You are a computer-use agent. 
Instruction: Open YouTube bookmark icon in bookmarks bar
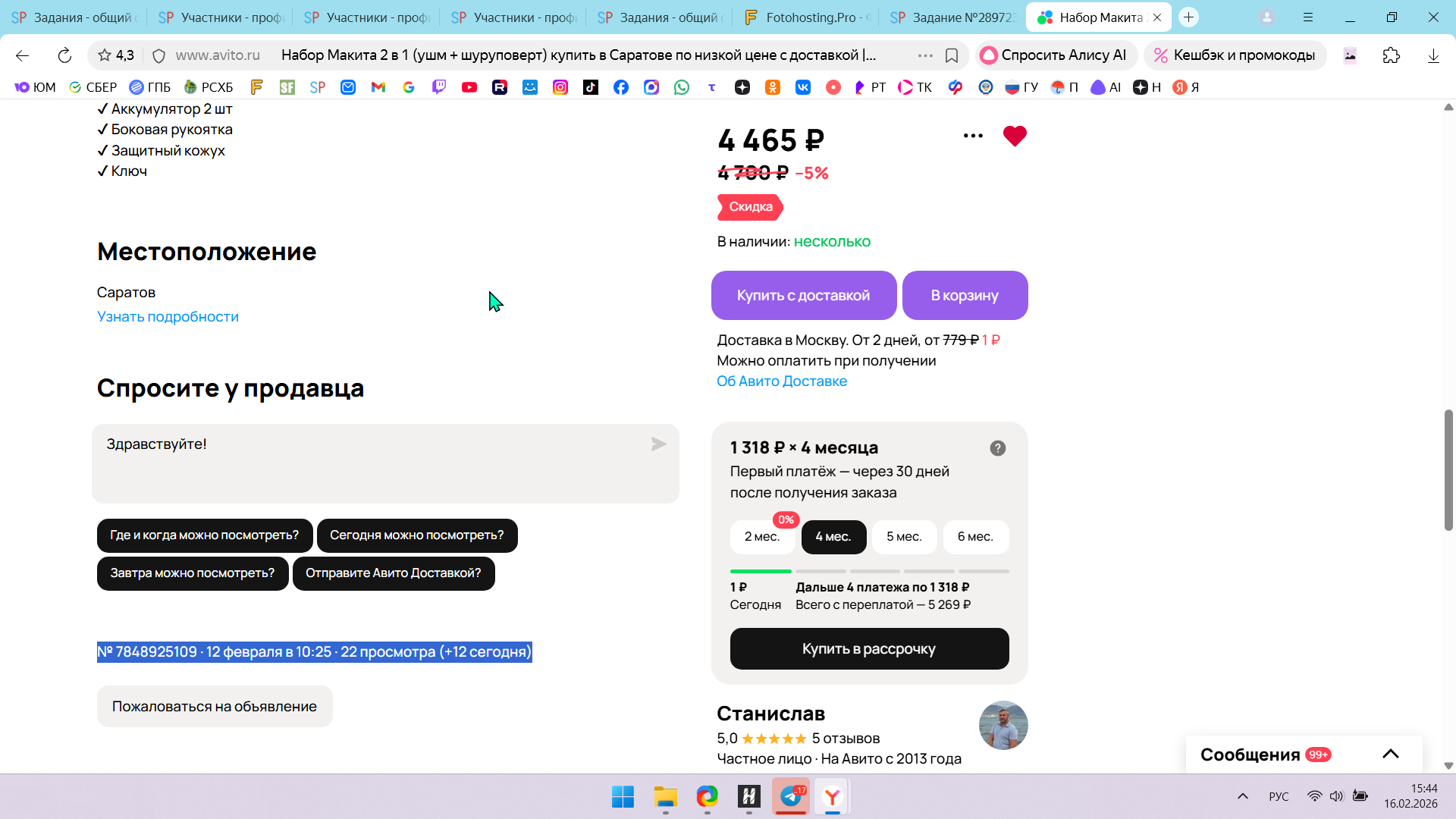click(x=469, y=87)
